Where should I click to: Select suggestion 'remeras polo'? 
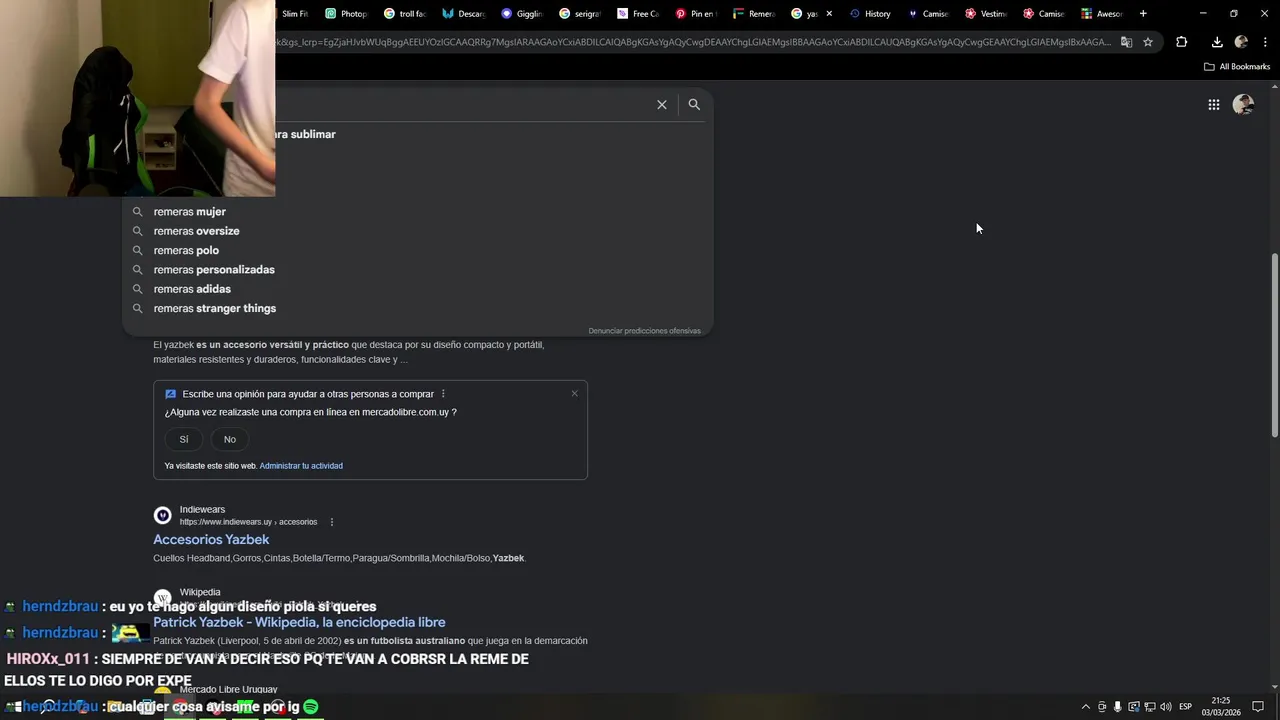click(417, 250)
